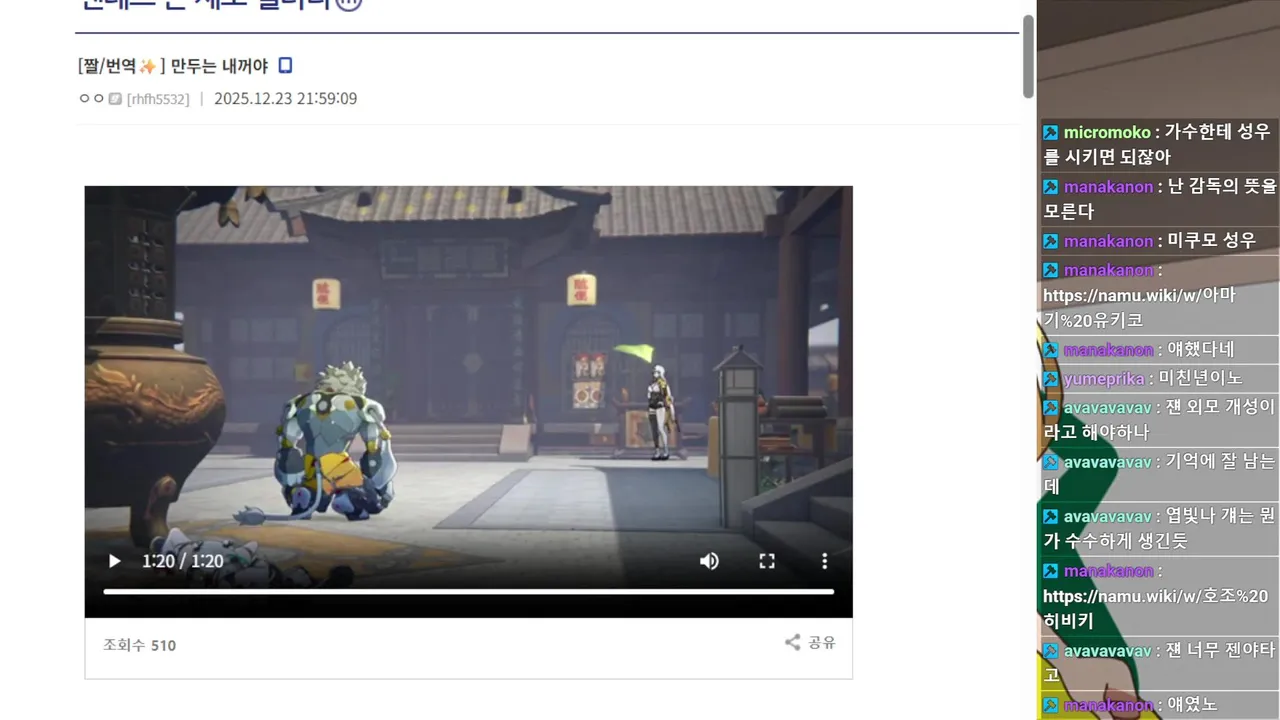Viewport: 1280px width, 720px height.
Task: Mute the video using the speaker icon
Action: click(709, 561)
